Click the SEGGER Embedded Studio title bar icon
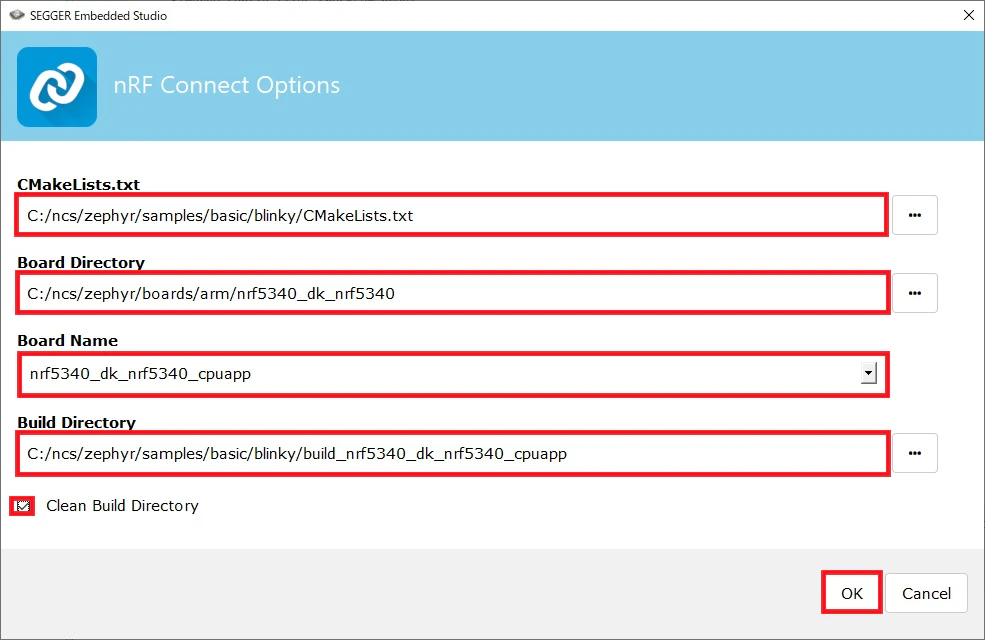985x640 pixels. (x=17, y=15)
